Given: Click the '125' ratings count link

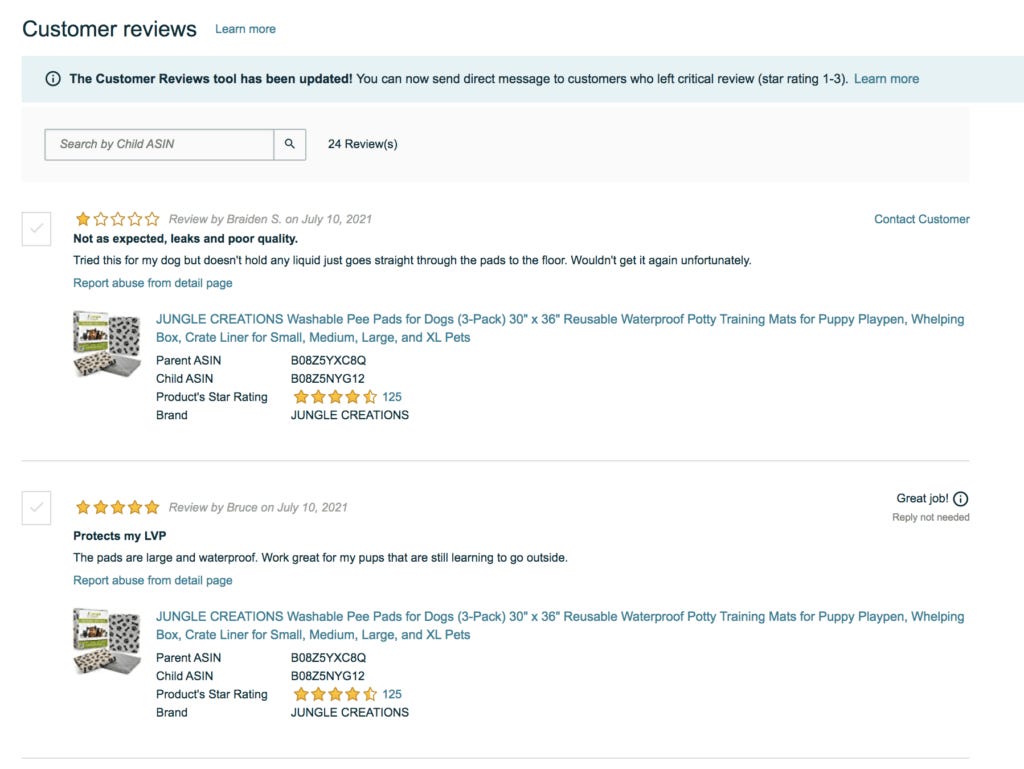Looking at the screenshot, I should pos(391,397).
